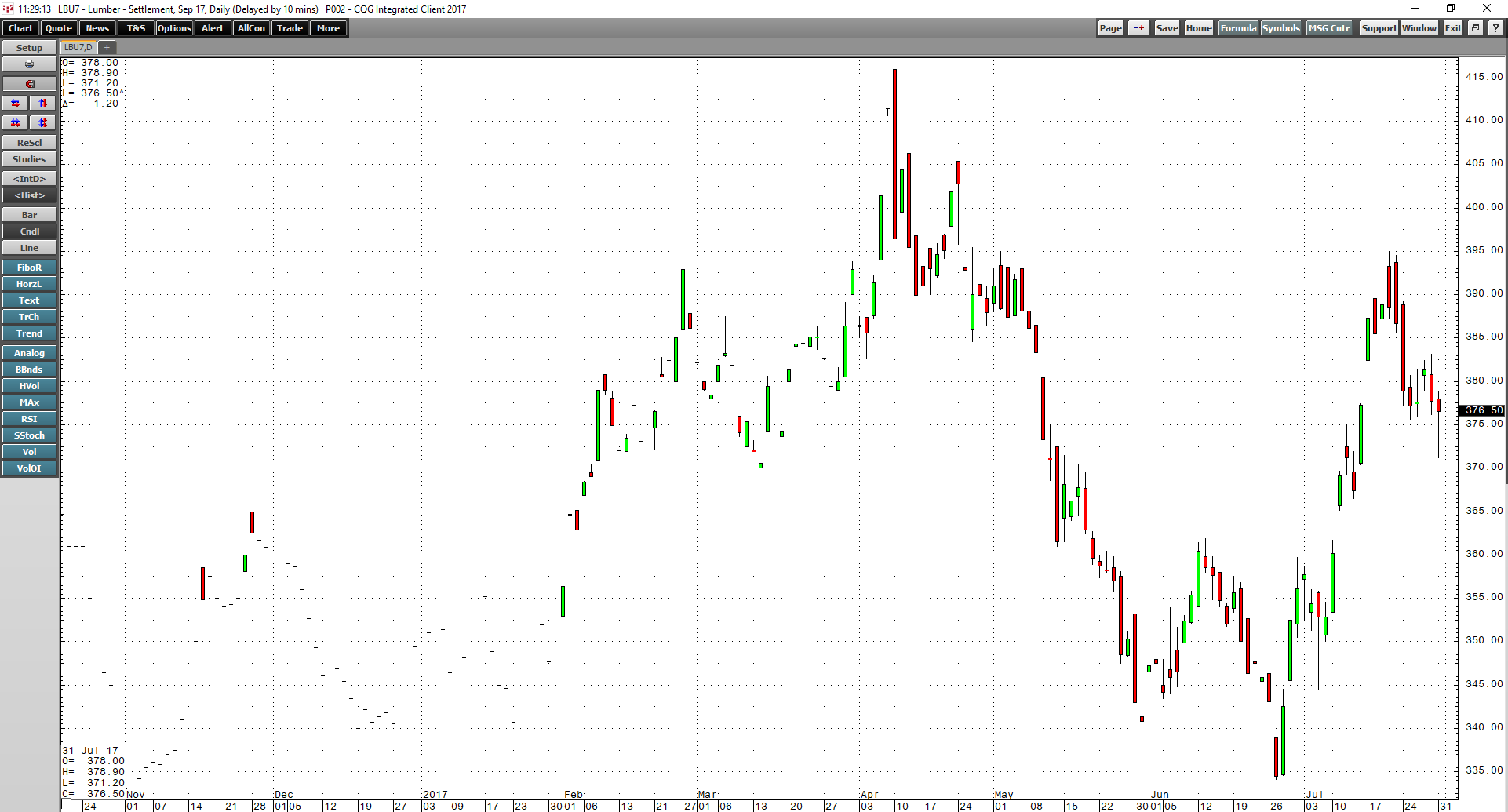Image resolution: width=1508 pixels, height=812 pixels.
Task: Open the Quote menu
Action: pos(59,28)
